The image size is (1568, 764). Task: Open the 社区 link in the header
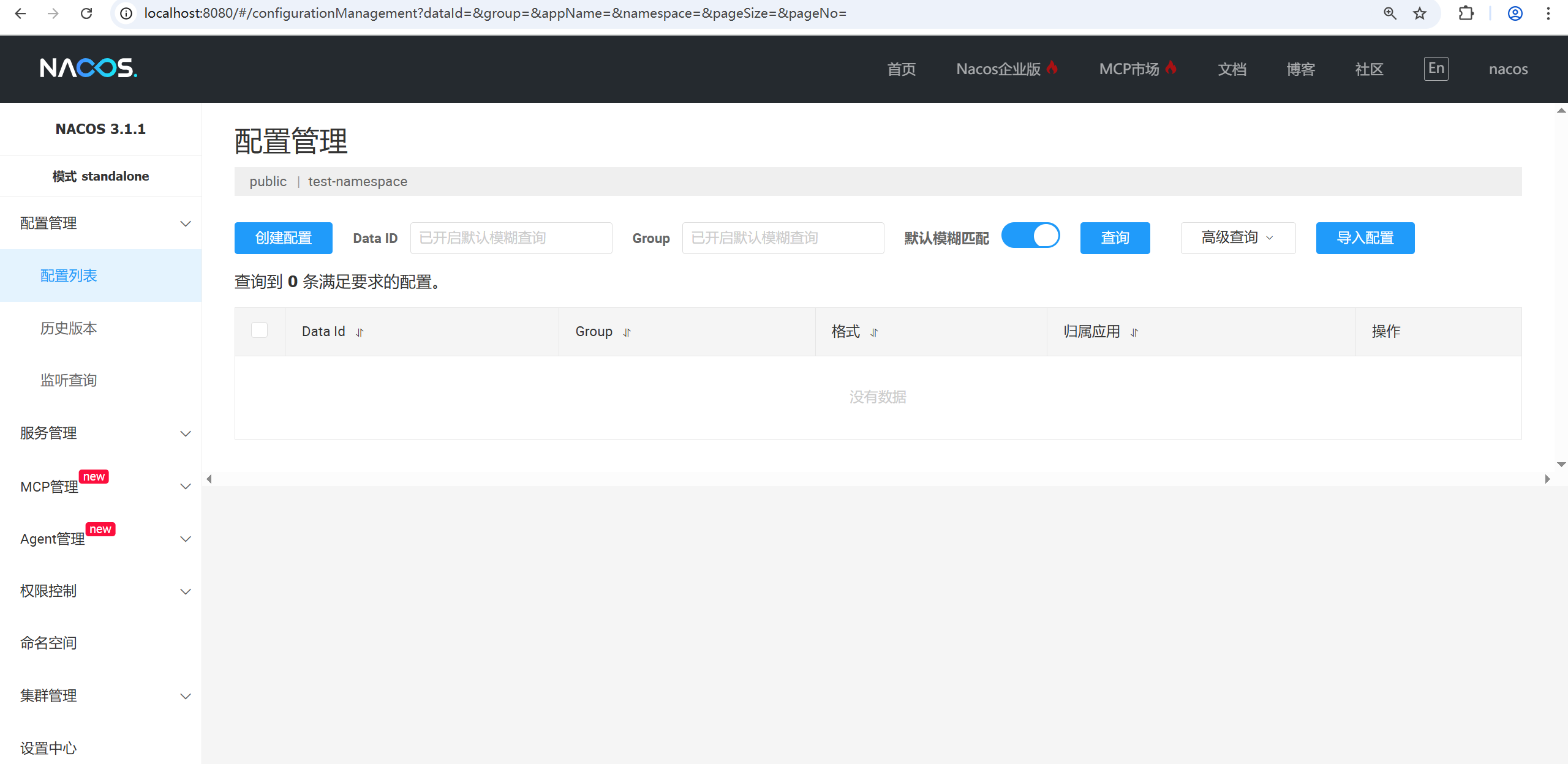(1369, 69)
